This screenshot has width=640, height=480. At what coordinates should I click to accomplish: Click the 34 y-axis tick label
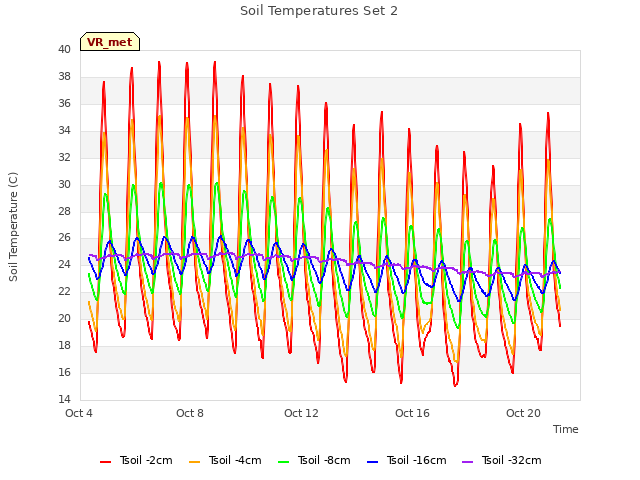[64, 130]
